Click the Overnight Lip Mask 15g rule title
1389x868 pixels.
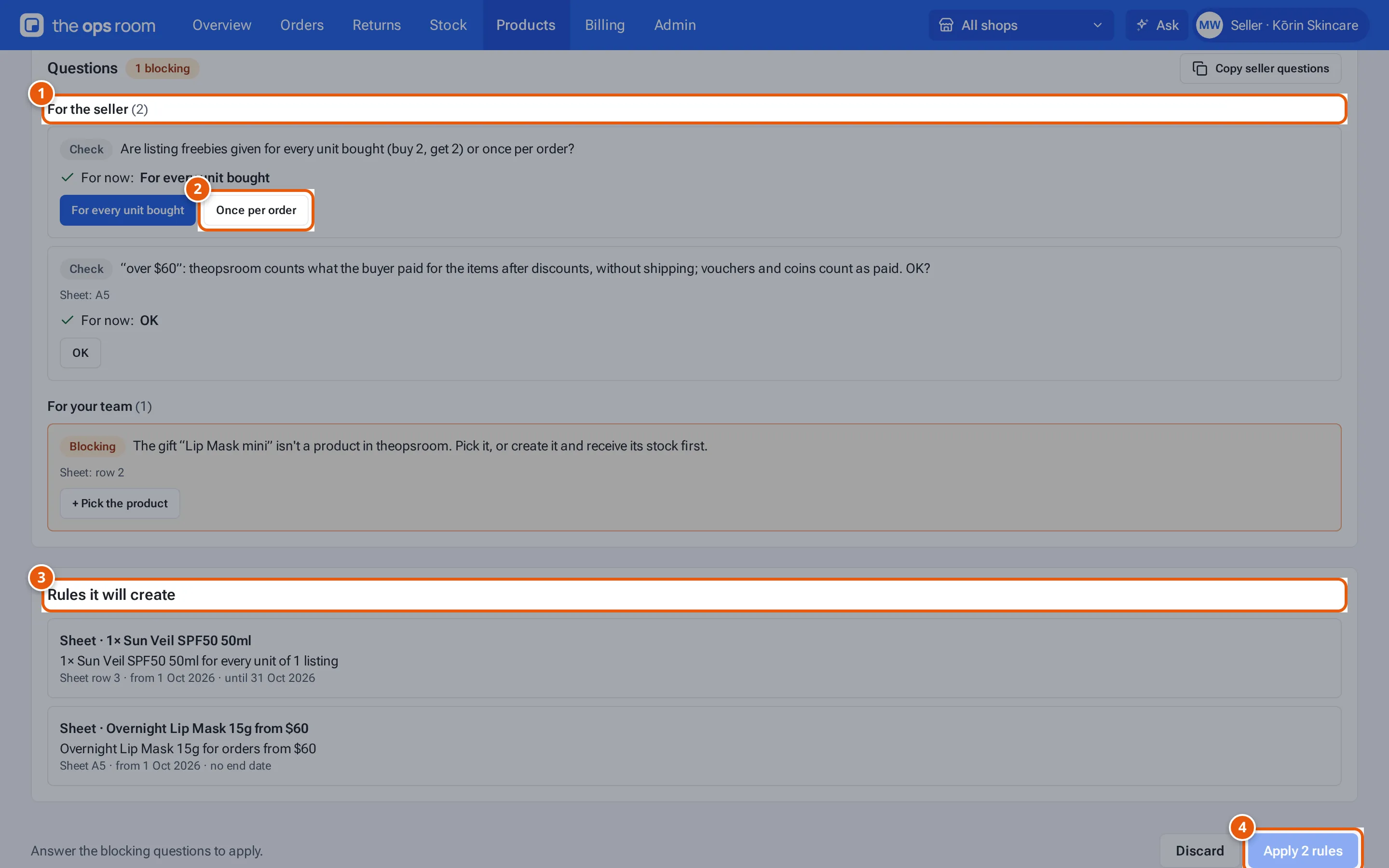click(x=184, y=728)
